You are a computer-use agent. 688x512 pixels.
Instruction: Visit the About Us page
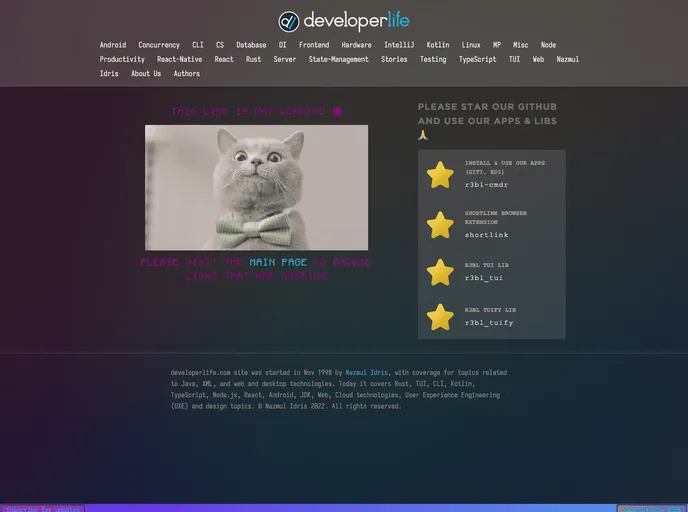click(146, 74)
